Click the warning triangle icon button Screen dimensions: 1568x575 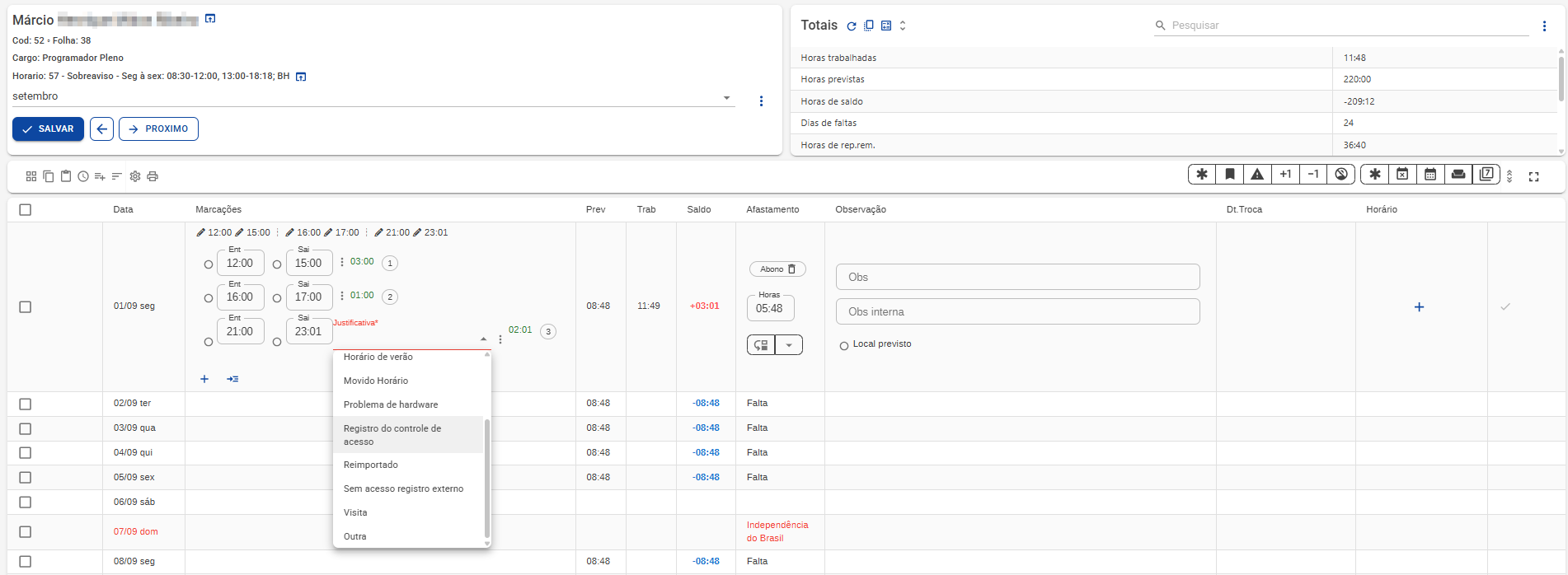click(1257, 174)
